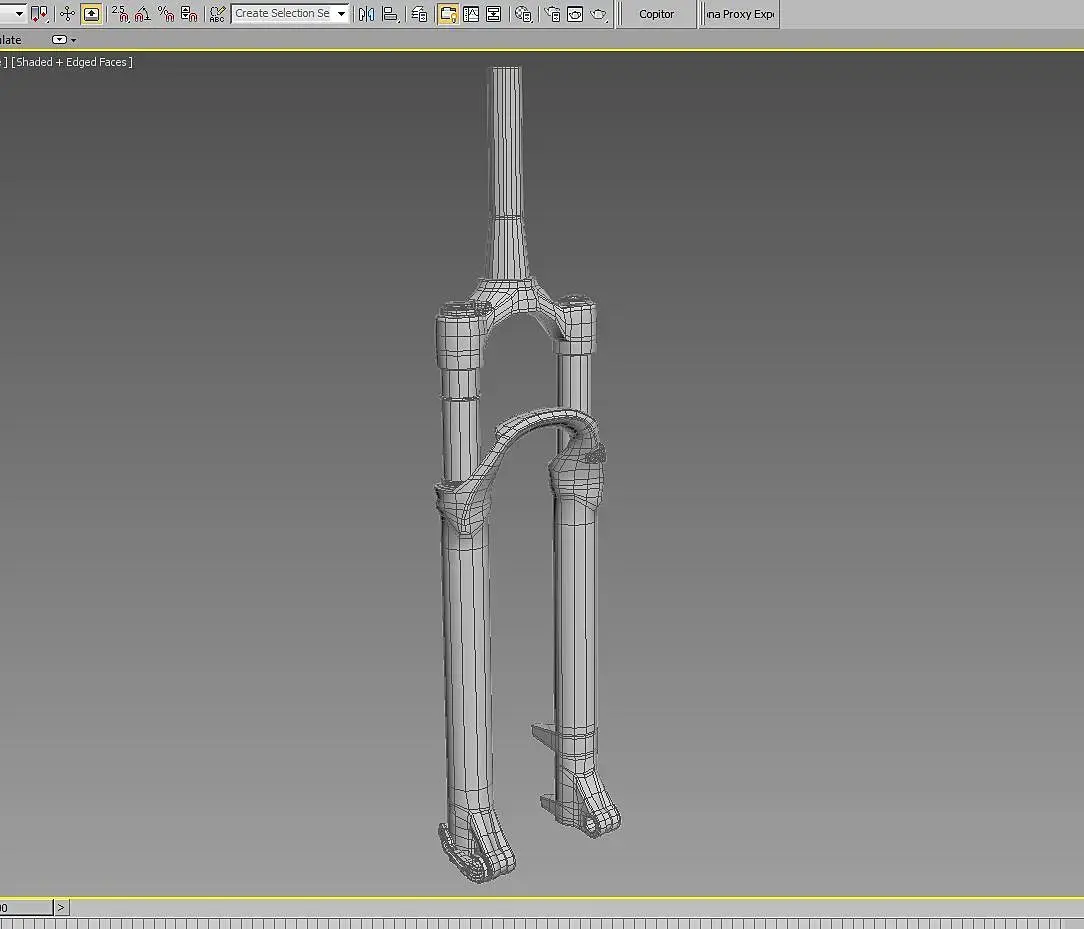Click the Select and Manipulate tool icon
Screen dimensions: 1084x929
(x=67, y=14)
